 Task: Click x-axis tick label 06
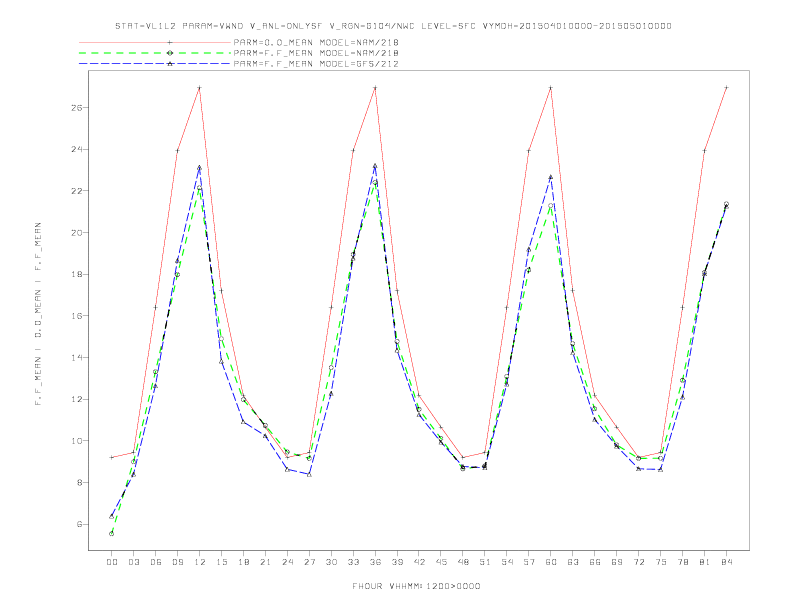156,562
